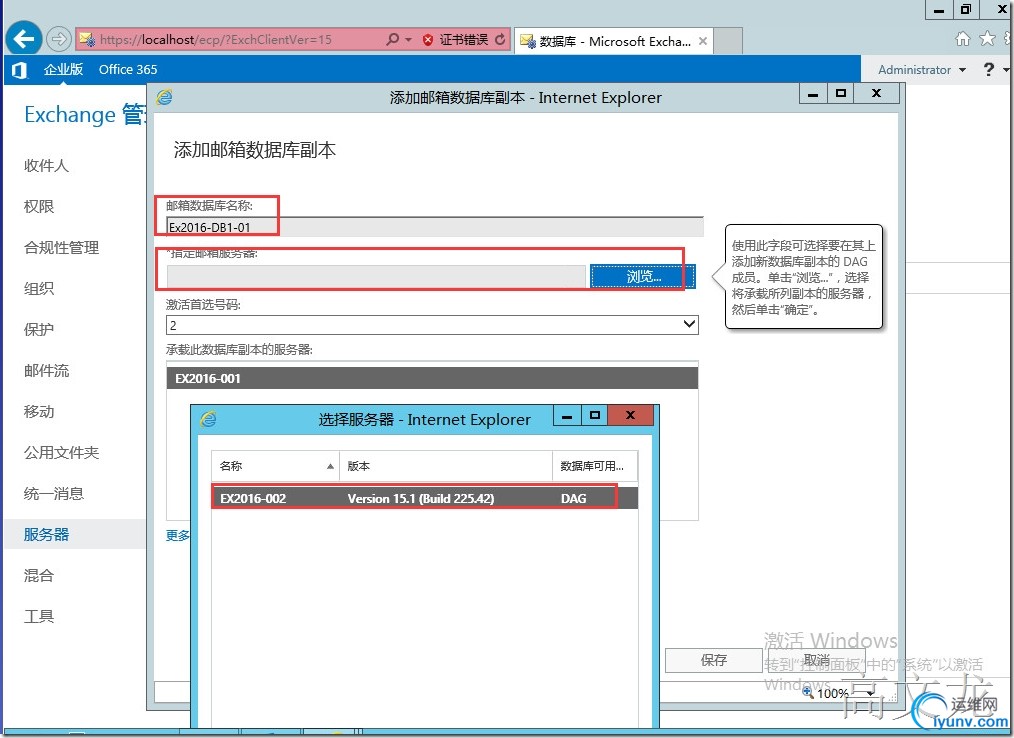Minimize the 添加邮箱数据库副本 window
The height and width of the screenshot is (738, 1014).
point(814,94)
